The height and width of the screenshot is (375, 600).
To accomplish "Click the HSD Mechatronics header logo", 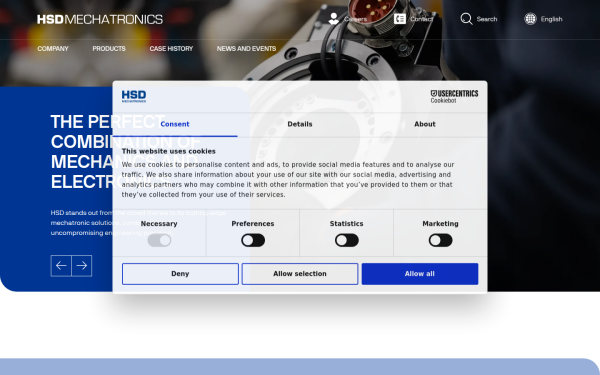I will click(x=100, y=19).
